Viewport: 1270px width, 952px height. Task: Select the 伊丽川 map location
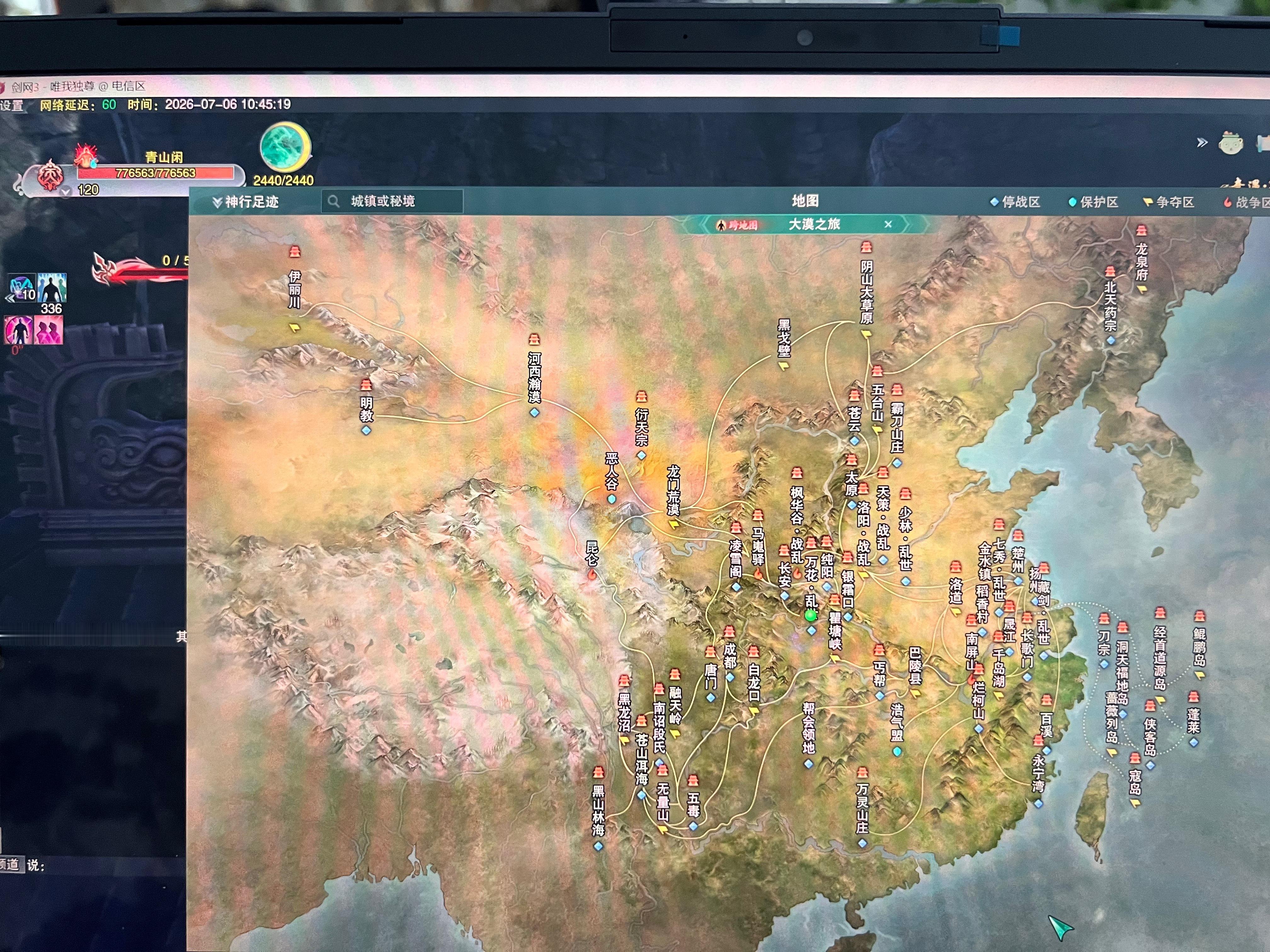pos(295,289)
